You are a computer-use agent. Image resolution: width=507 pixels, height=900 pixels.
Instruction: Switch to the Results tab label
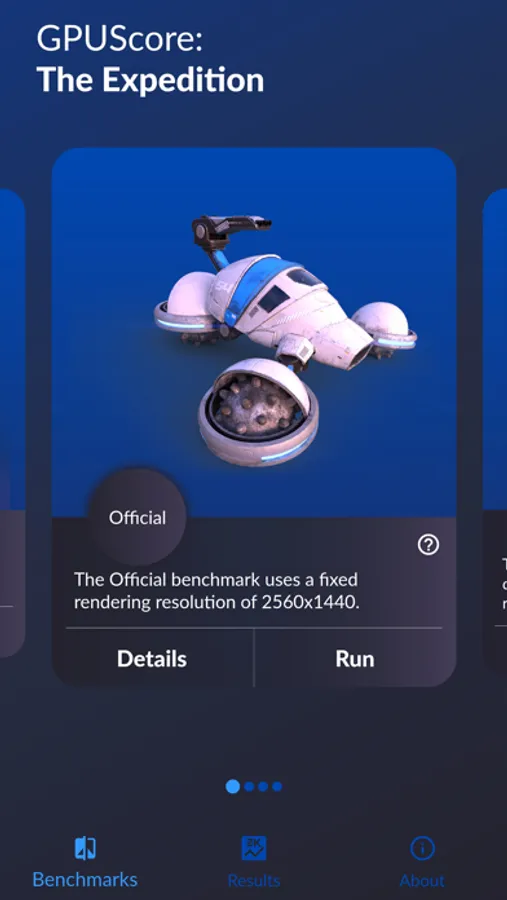254,880
